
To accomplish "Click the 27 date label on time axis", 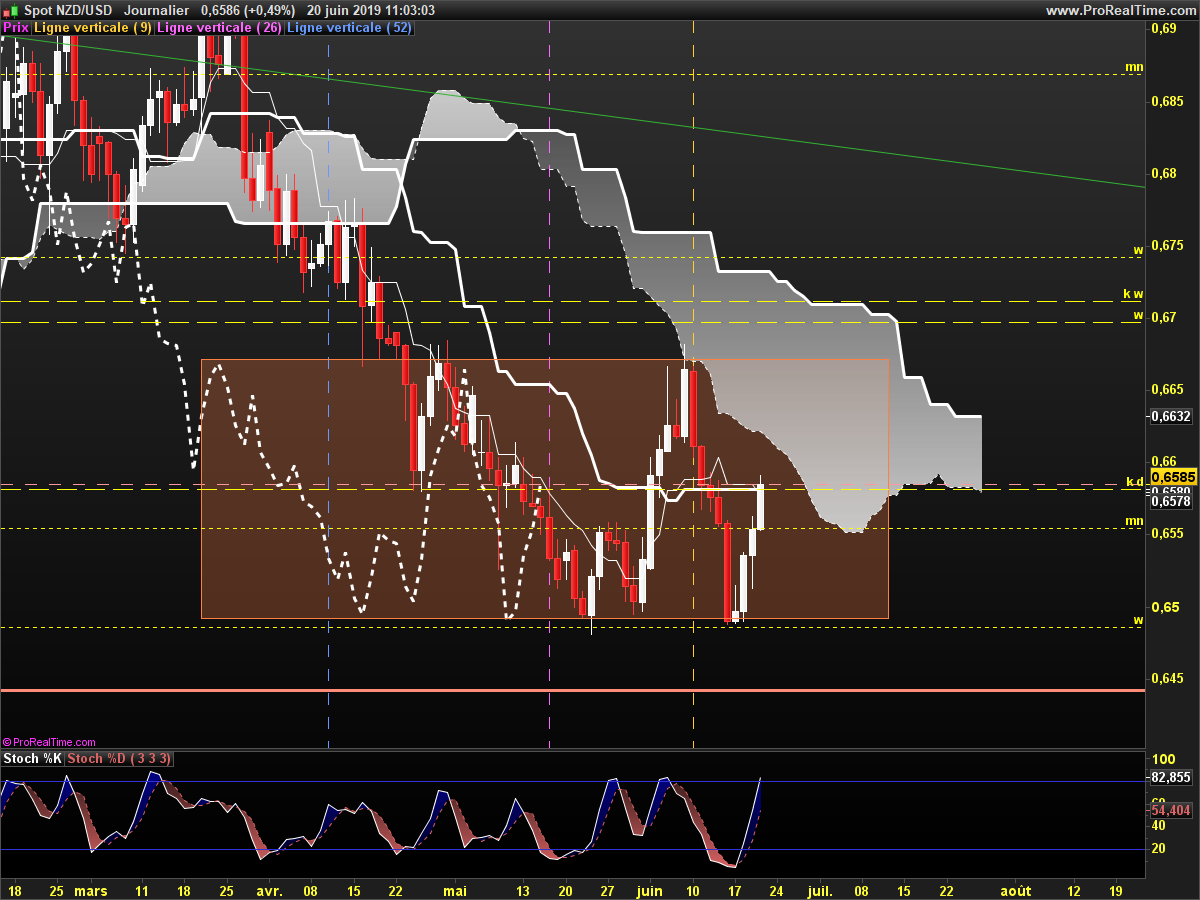I will click(608, 889).
